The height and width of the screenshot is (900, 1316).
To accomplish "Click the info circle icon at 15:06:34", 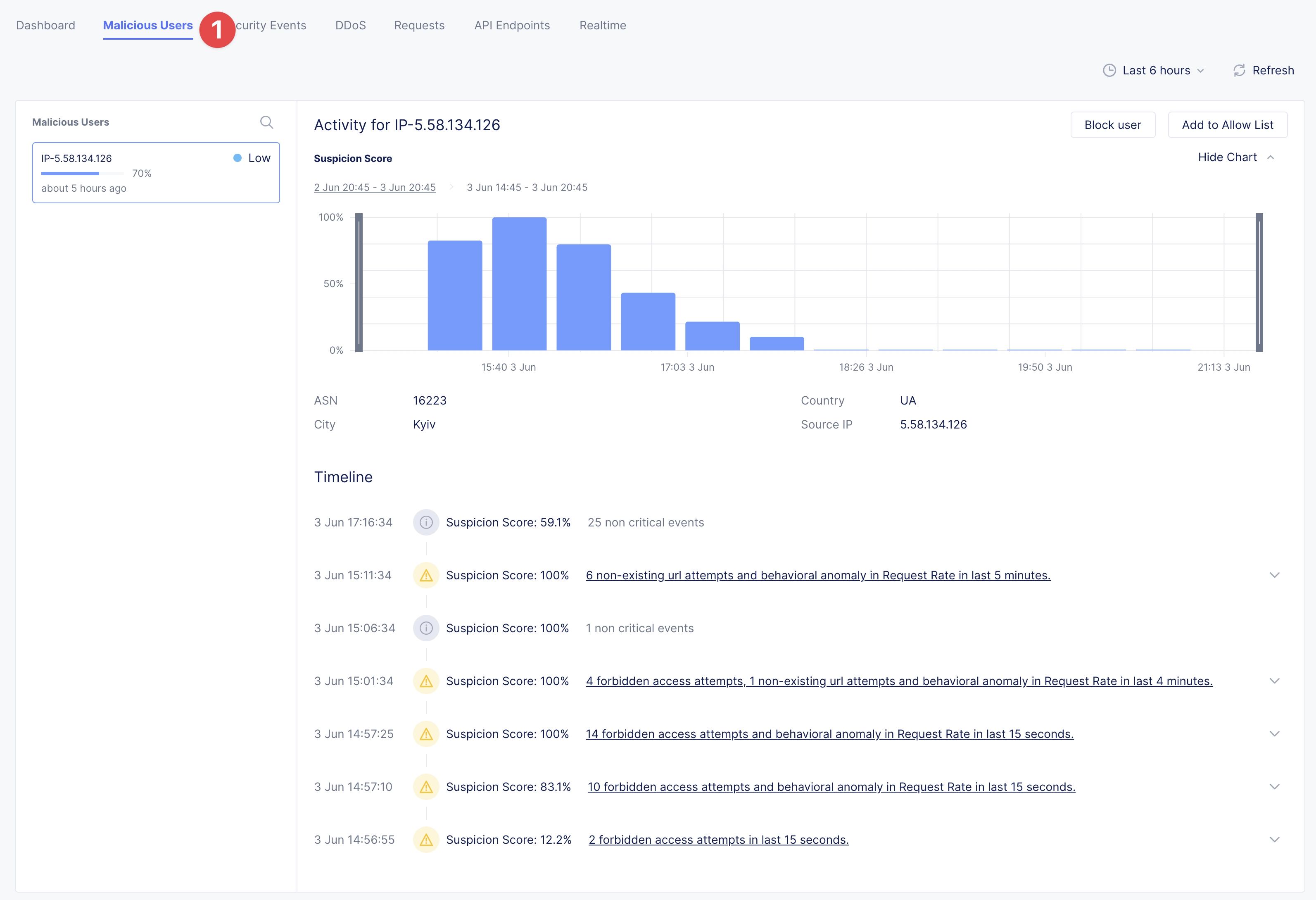I will 425,627.
